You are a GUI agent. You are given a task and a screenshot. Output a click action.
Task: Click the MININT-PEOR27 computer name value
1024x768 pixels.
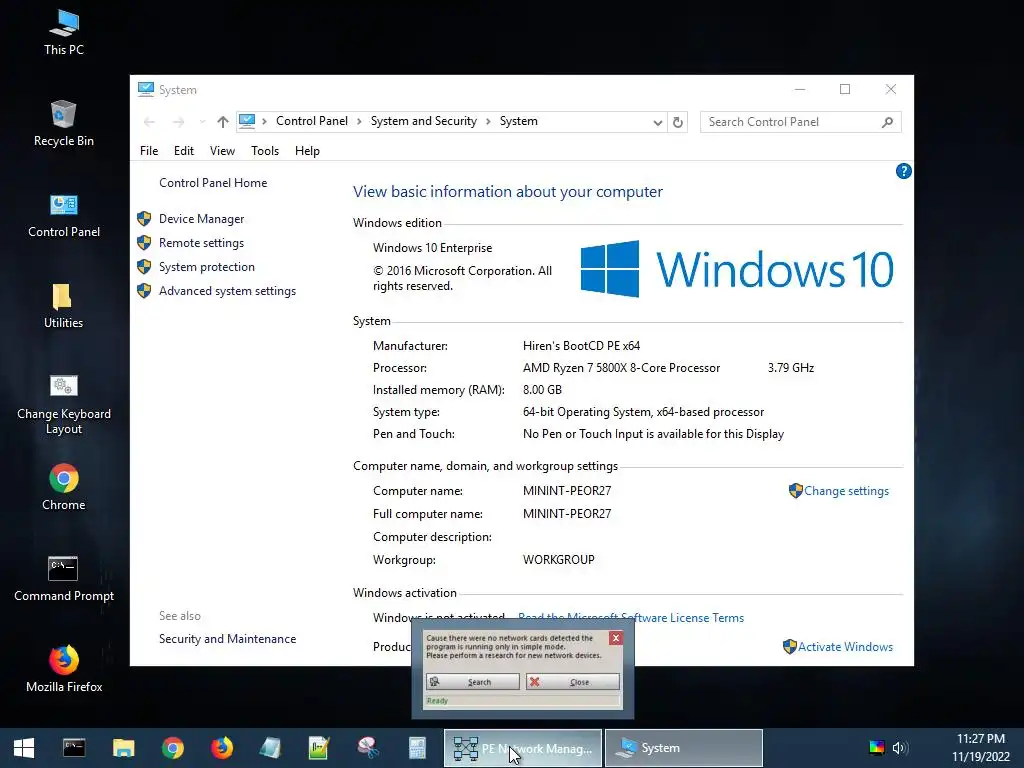tap(567, 491)
